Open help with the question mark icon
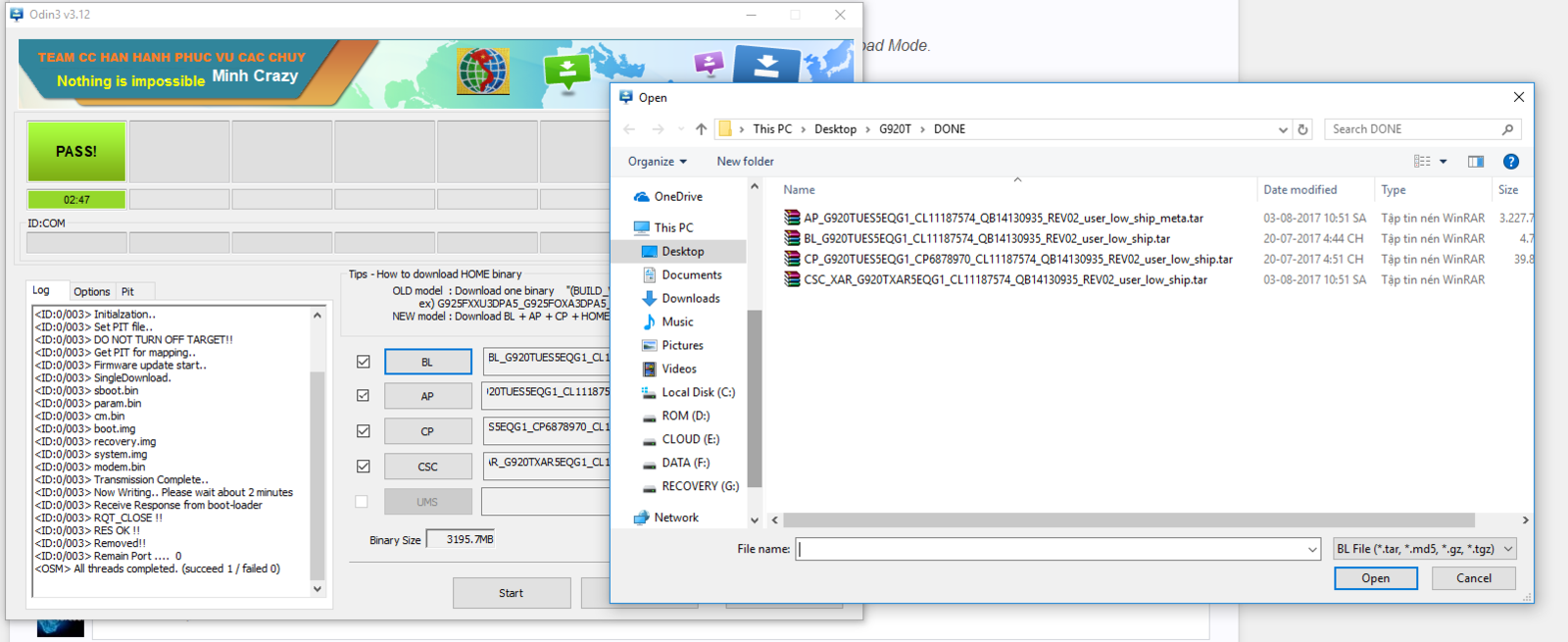Image resolution: width=1568 pixels, height=642 pixels. pyautogui.click(x=1511, y=162)
